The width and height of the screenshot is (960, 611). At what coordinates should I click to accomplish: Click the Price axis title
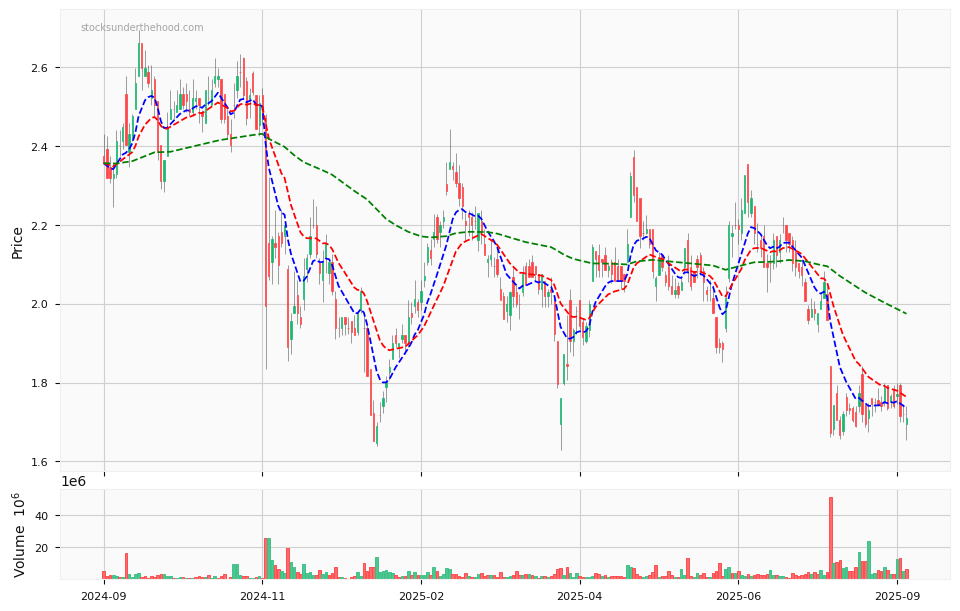[x=17, y=243]
